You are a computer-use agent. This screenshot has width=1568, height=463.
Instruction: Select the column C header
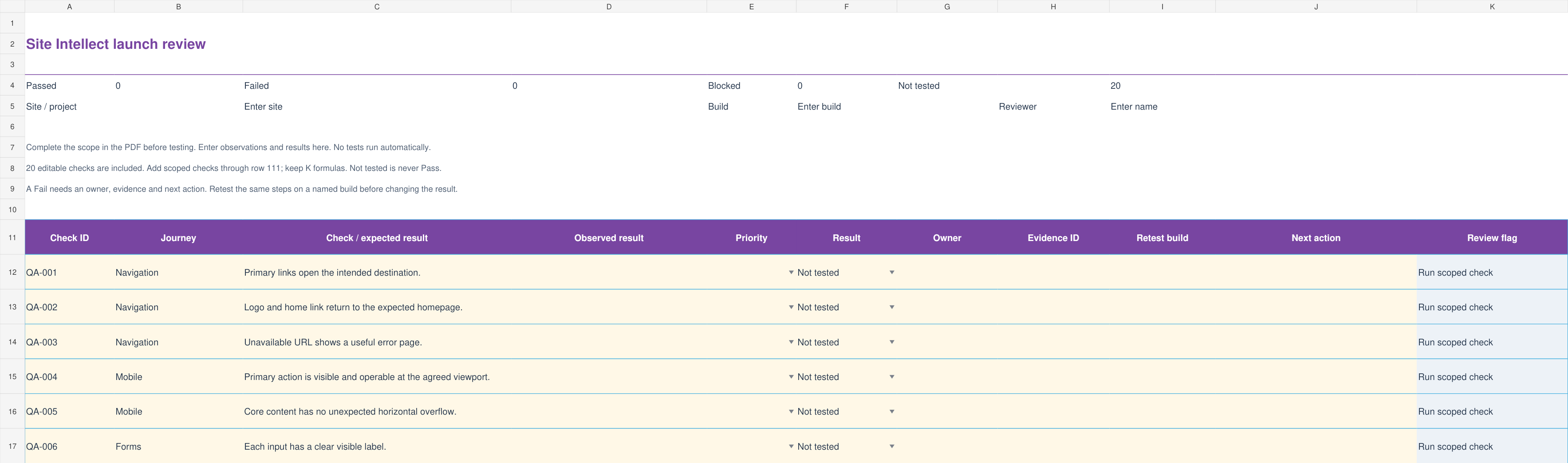coord(377,7)
